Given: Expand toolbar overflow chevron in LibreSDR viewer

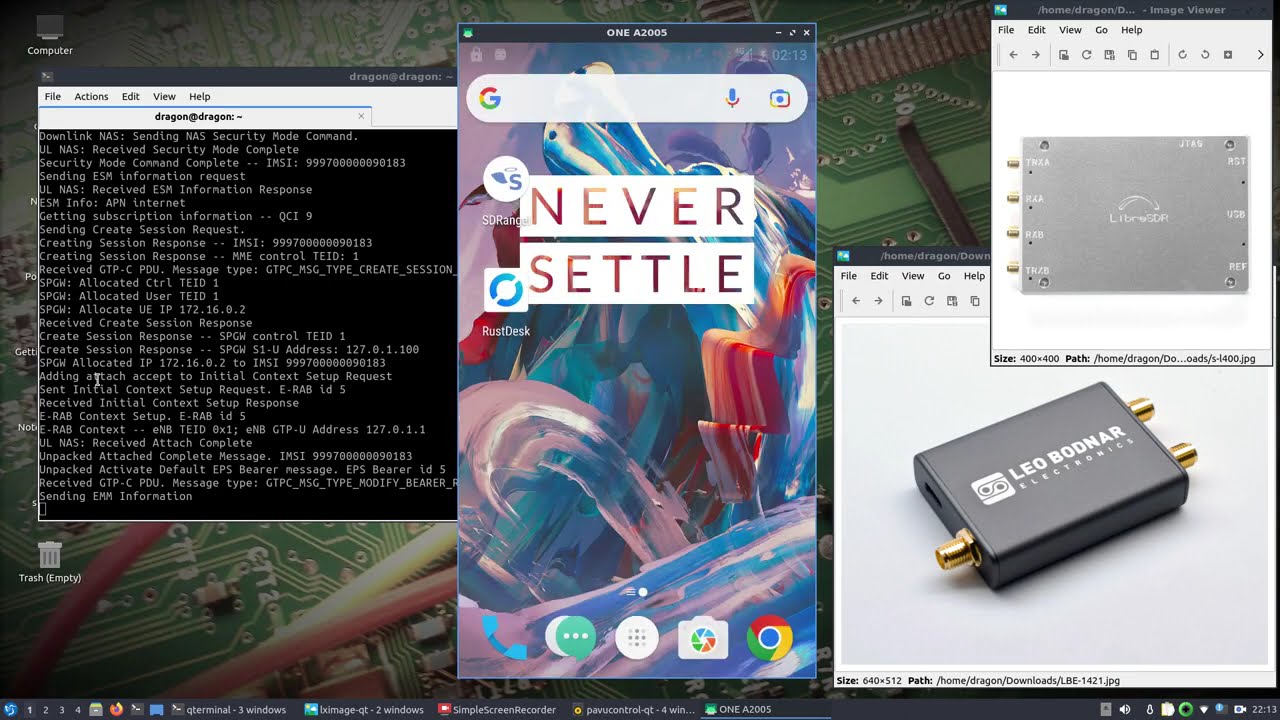Looking at the screenshot, I should click(x=1260, y=55).
